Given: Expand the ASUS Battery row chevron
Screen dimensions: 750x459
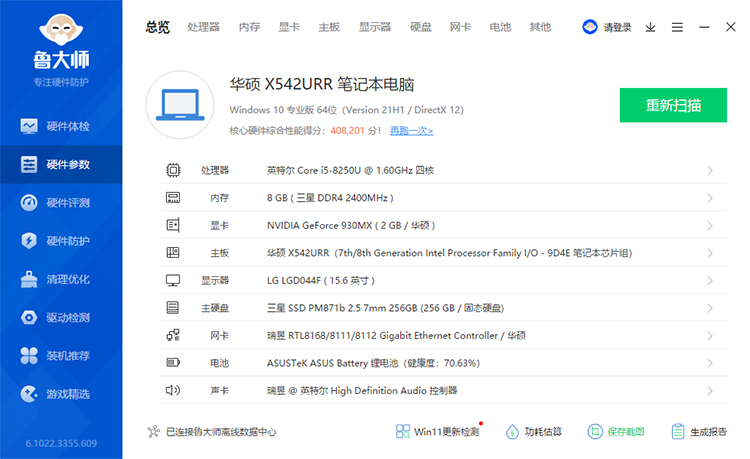Looking at the screenshot, I should point(710,363).
